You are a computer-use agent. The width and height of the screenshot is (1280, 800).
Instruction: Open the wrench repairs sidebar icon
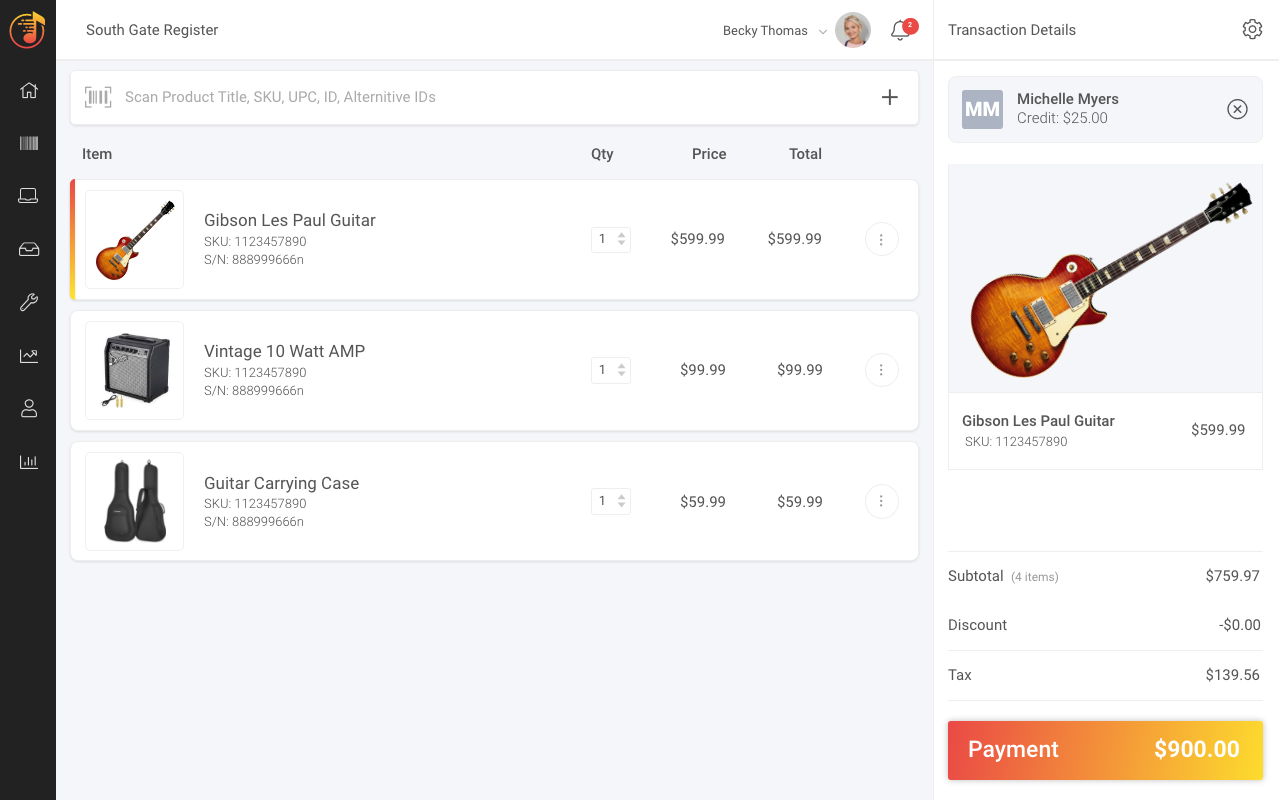29,302
